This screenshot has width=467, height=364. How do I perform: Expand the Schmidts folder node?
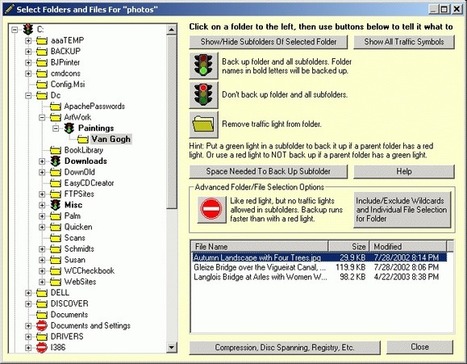pos(42,249)
